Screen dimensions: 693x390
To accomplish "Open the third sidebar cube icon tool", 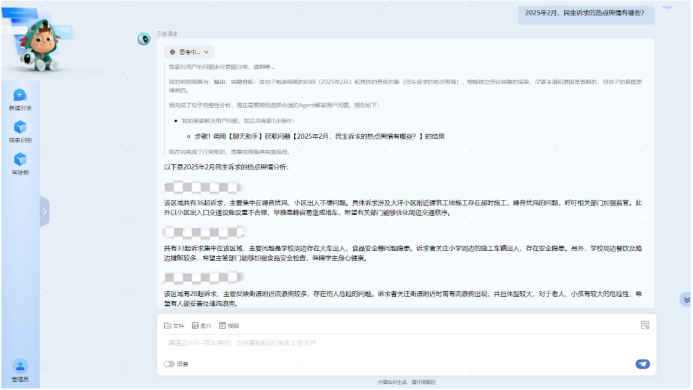I will [x=20, y=159].
